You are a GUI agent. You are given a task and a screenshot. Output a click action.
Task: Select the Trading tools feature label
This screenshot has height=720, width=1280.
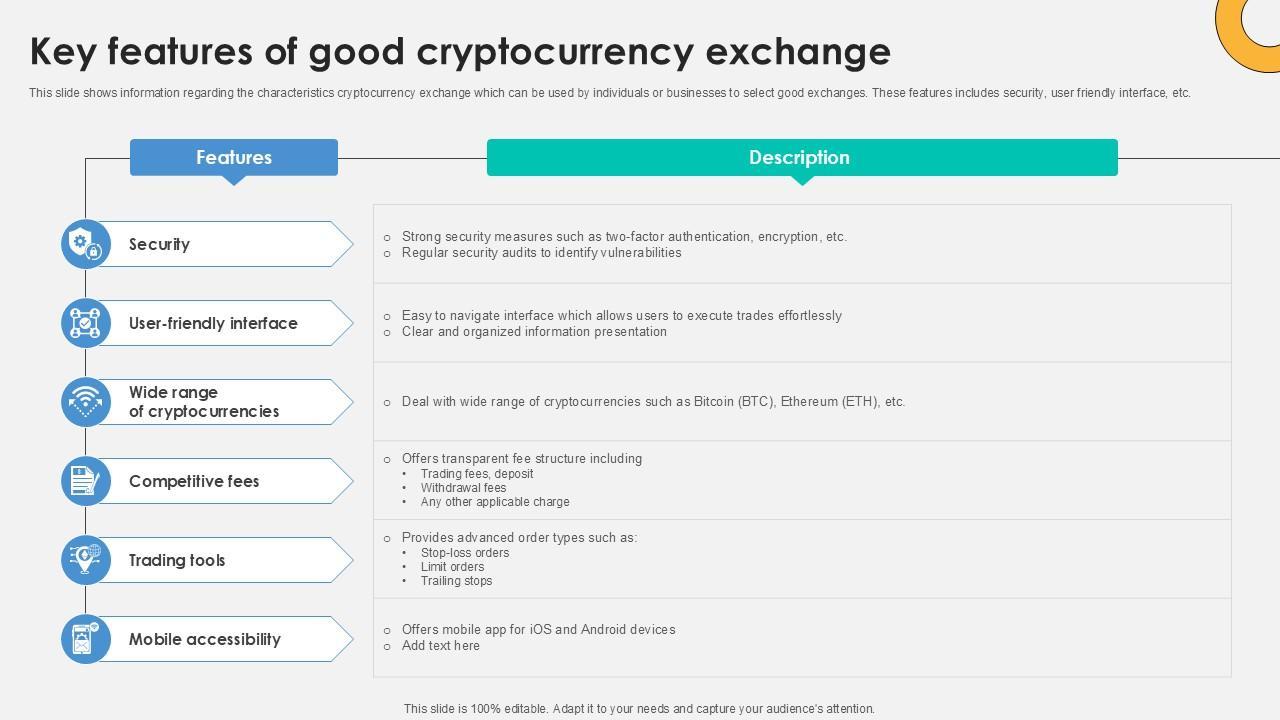[x=177, y=560]
